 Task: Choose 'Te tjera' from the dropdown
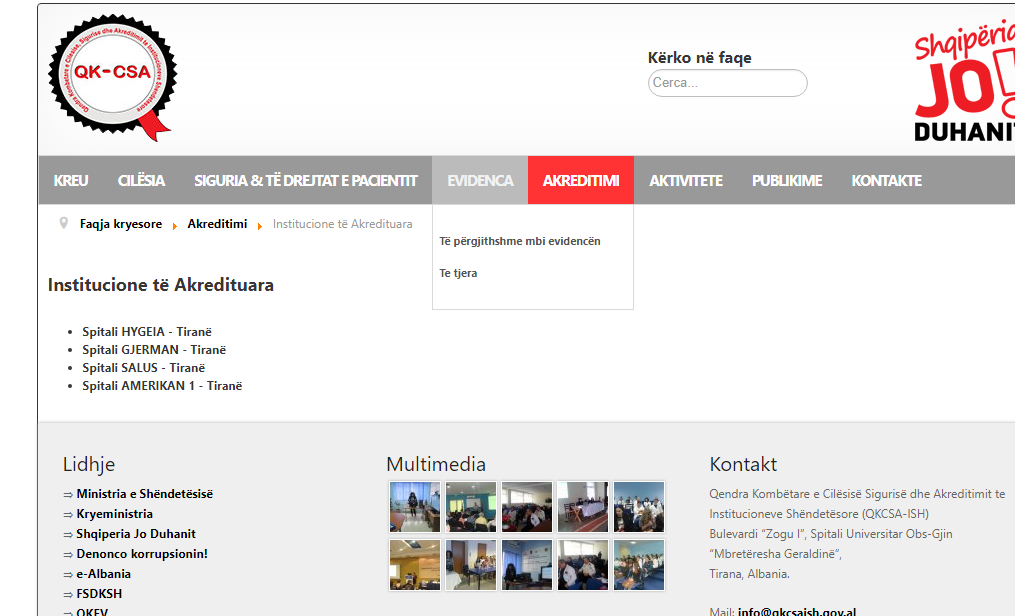(458, 273)
